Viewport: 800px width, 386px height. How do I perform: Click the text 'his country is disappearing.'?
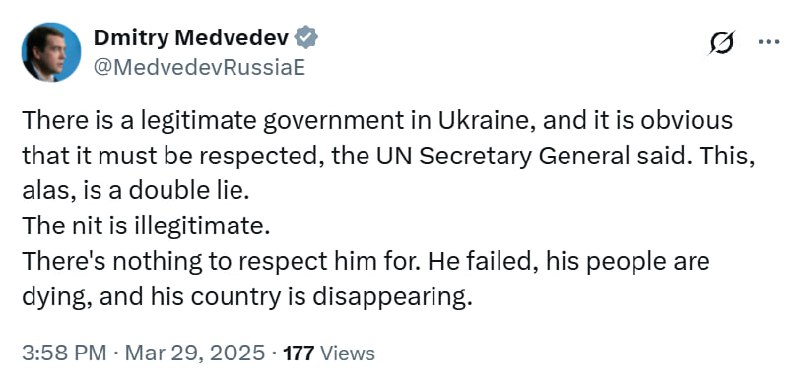tap(308, 298)
